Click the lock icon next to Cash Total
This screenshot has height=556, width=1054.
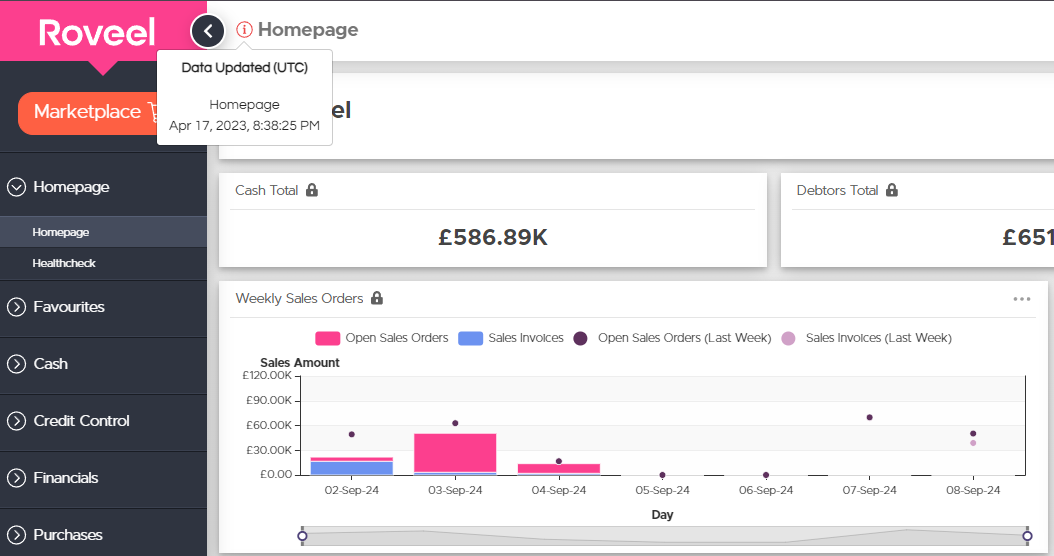click(x=312, y=190)
